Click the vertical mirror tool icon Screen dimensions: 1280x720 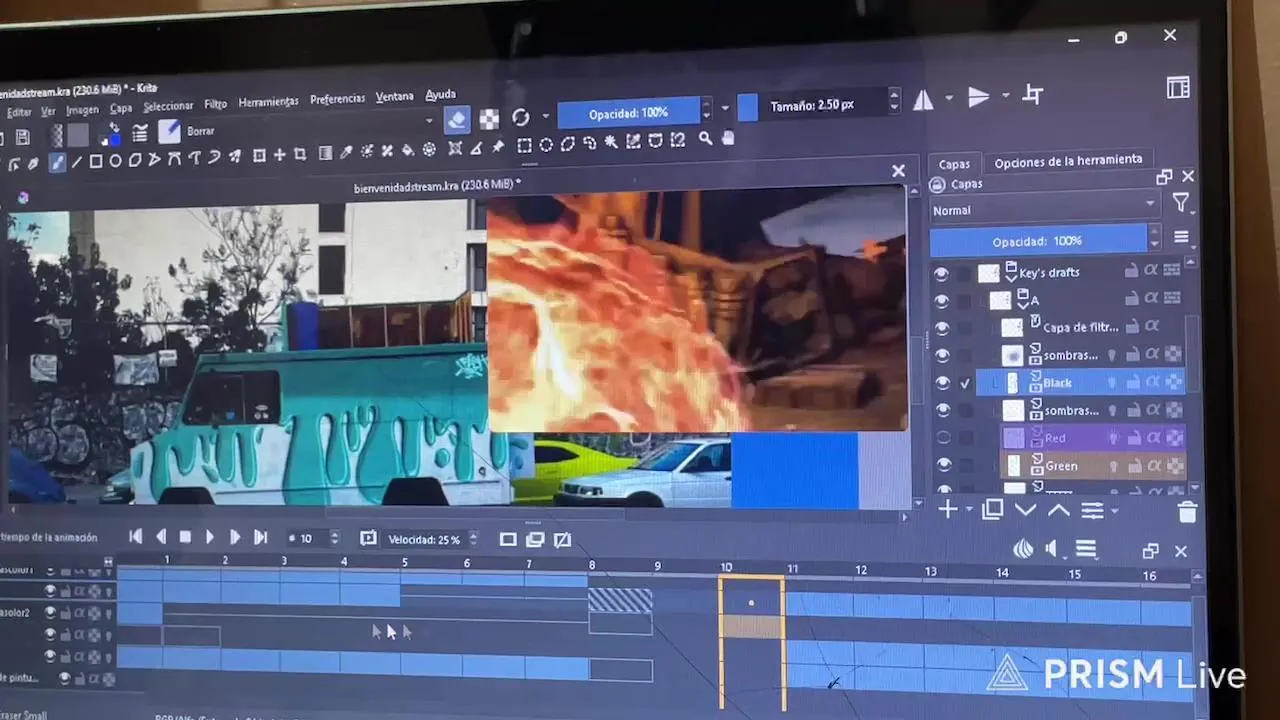979,96
